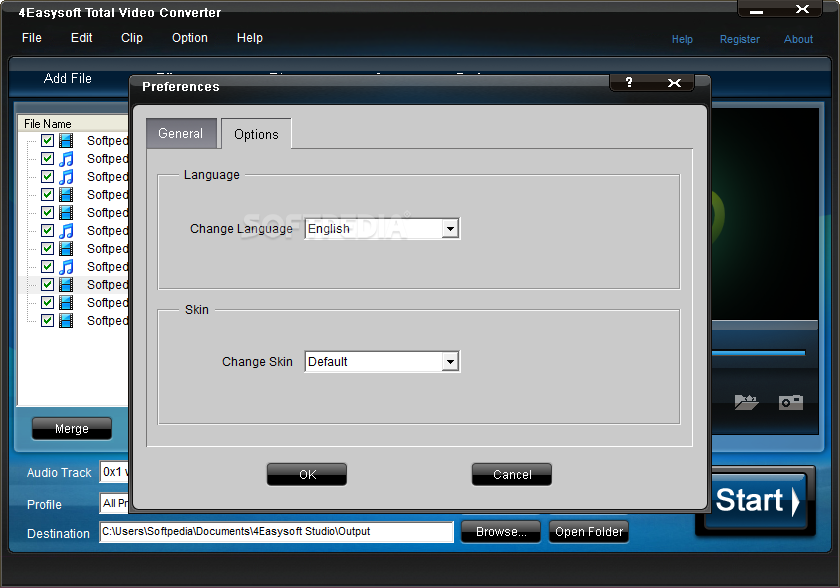Open the Edit menu
Image resolution: width=840 pixels, height=588 pixels.
81,38
